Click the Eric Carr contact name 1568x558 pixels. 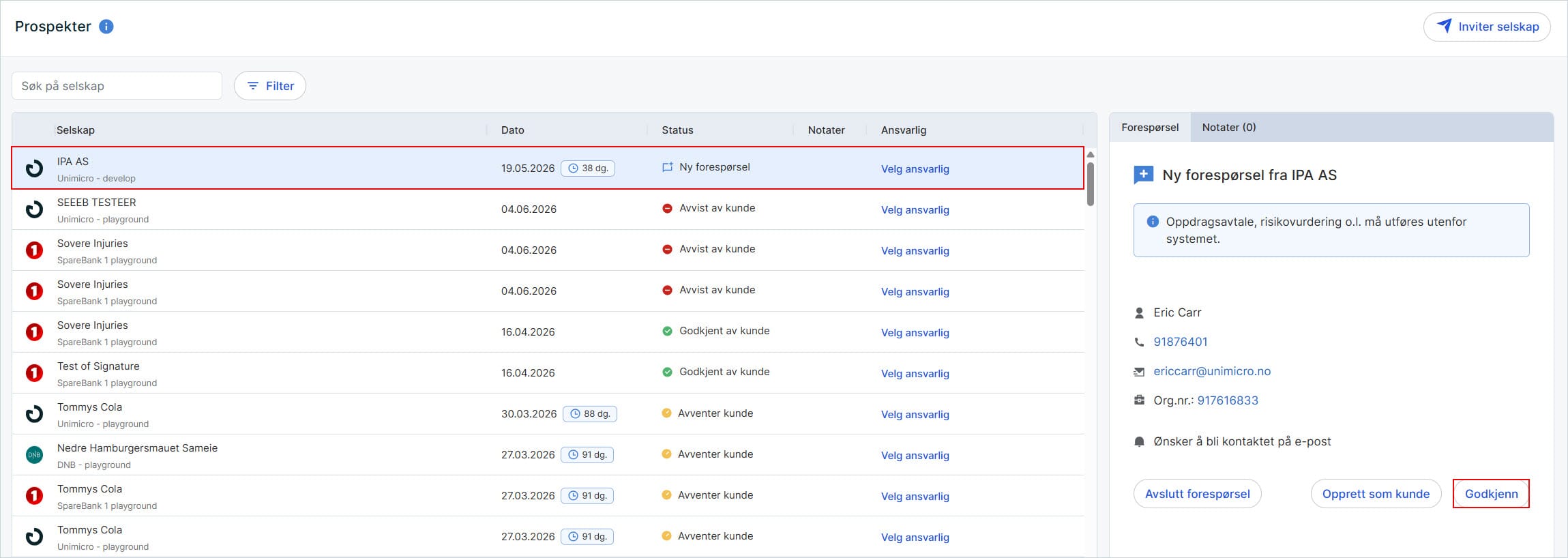[x=1177, y=312]
